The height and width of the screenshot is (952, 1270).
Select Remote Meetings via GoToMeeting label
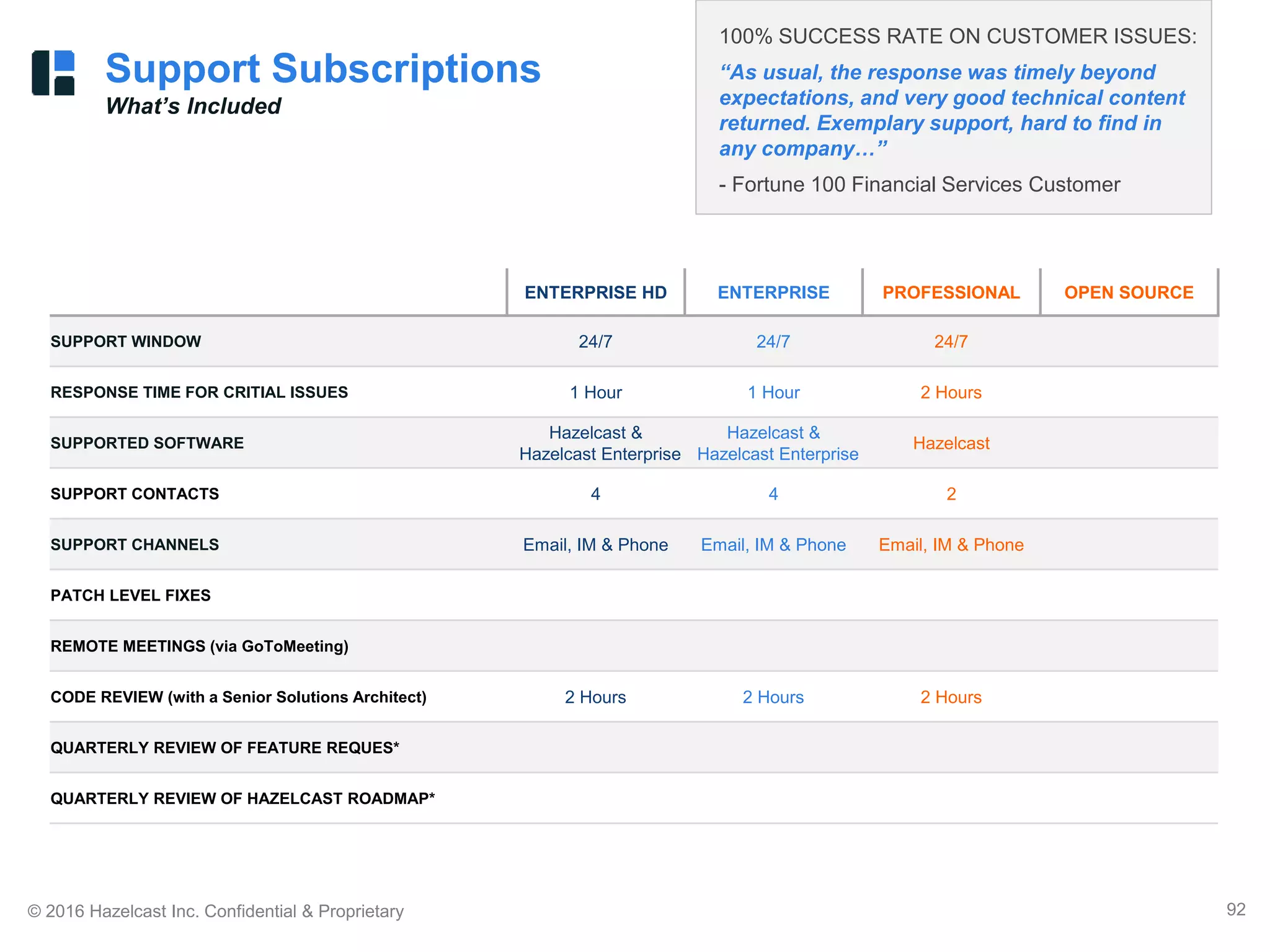199,646
